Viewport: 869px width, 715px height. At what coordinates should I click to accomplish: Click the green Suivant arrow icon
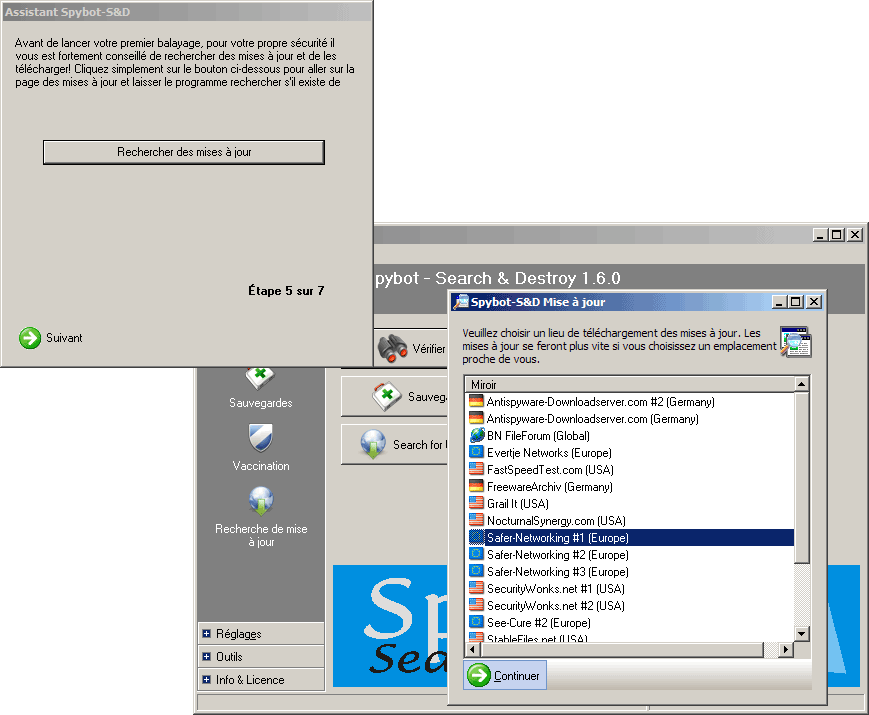30,338
